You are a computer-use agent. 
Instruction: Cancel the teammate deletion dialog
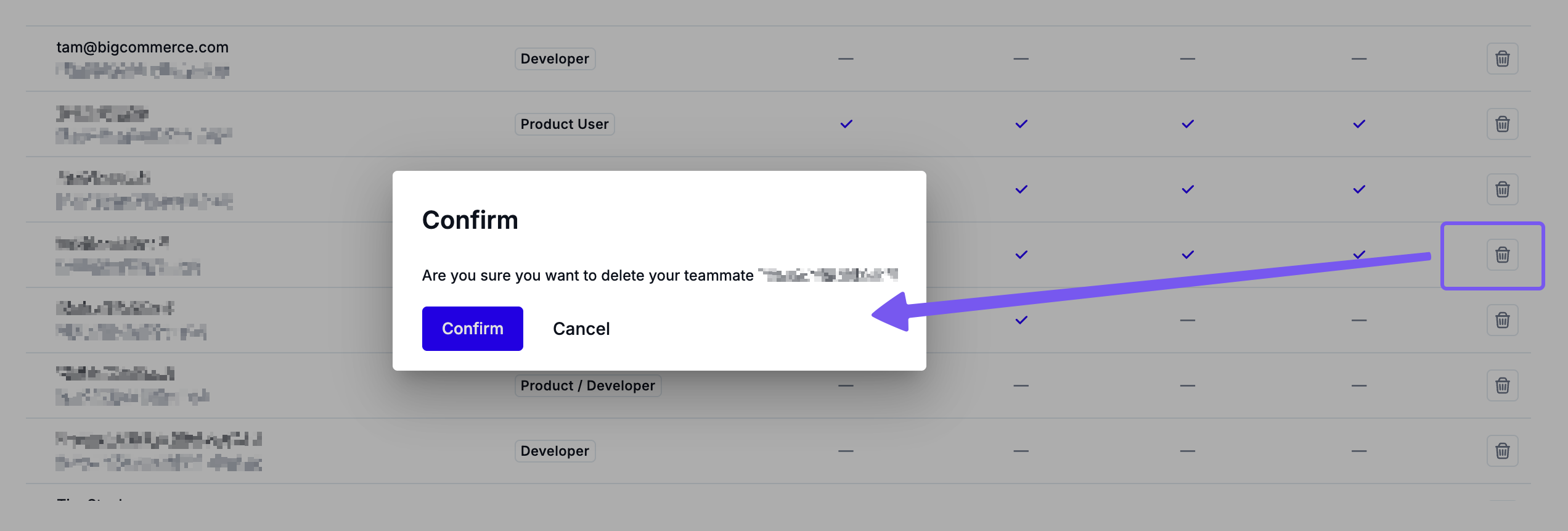pos(581,329)
